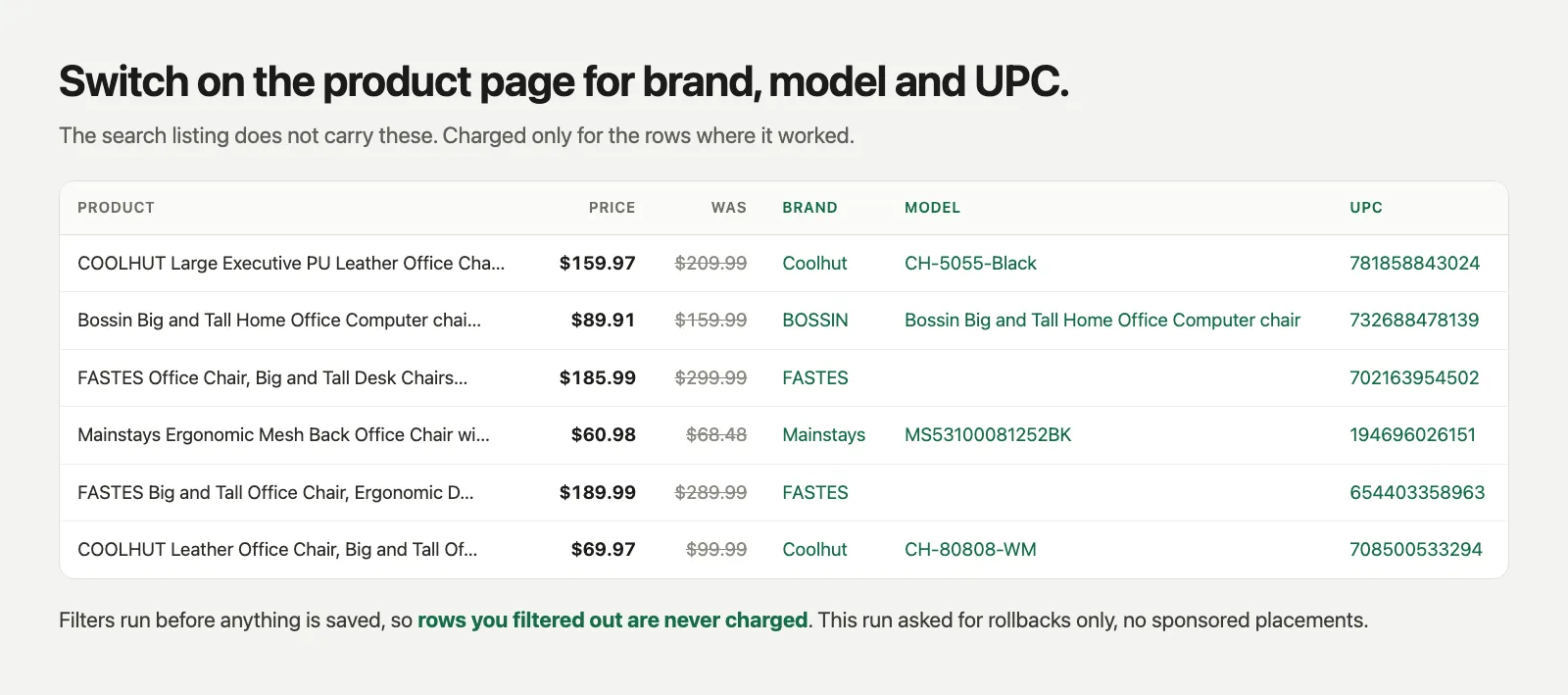Click the $189.99 price
Image resolution: width=1568 pixels, height=695 pixels.
(597, 492)
